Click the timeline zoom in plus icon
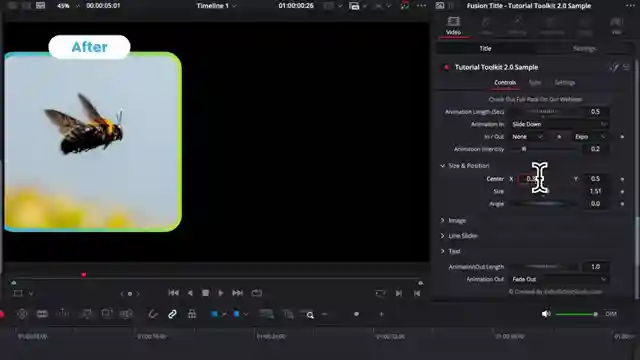Image resolution: width=640 pixels, height=360 pixels. point(382,314)
